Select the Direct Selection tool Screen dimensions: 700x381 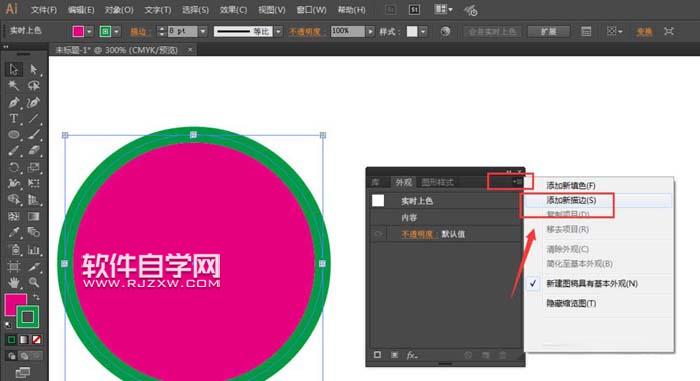33,69
